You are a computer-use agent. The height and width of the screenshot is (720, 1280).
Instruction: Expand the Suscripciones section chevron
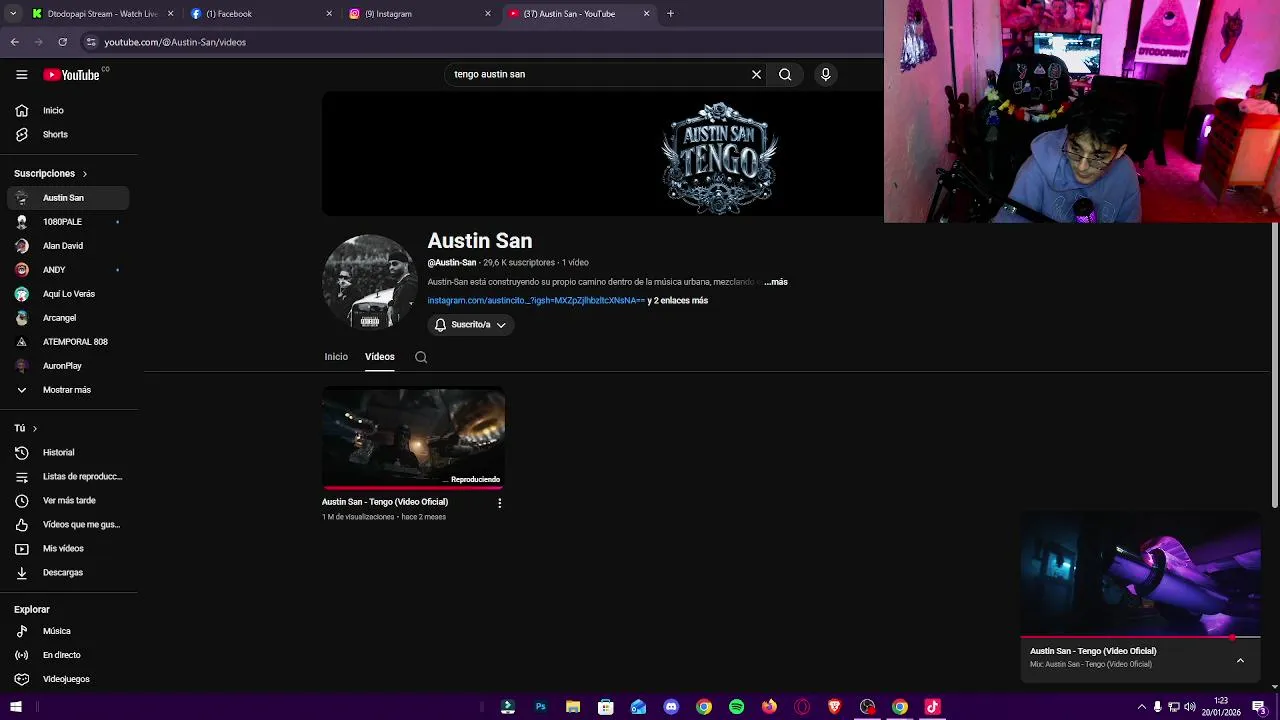(84, 174)
